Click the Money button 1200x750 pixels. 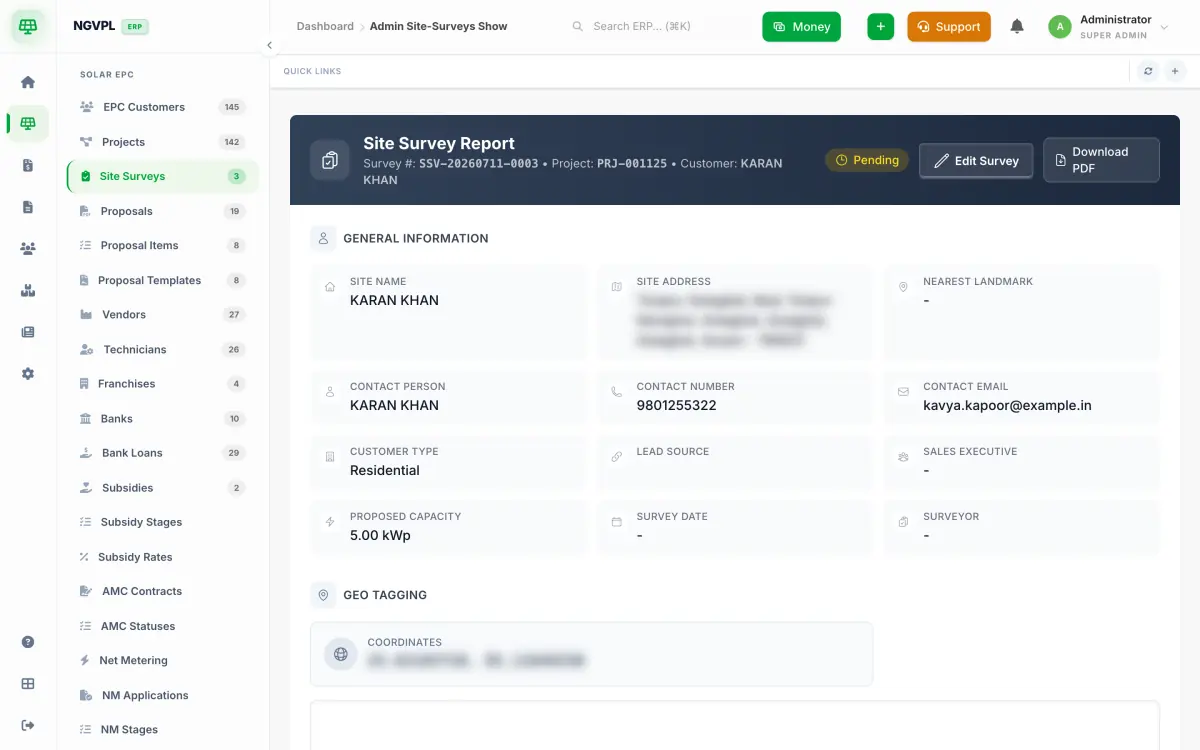801,27
